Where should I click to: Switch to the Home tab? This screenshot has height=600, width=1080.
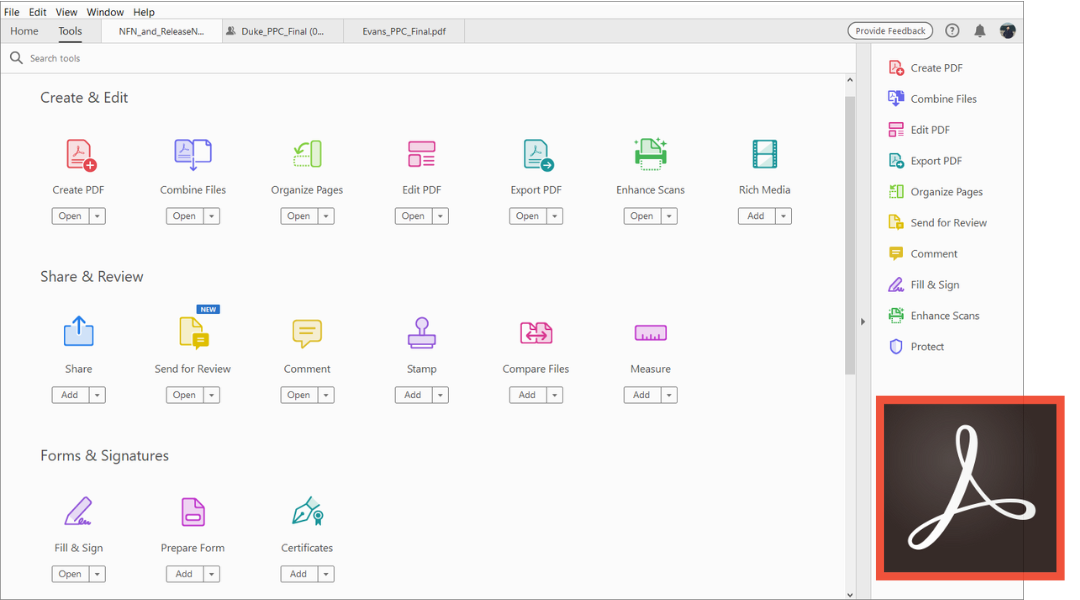pos(24,31)
